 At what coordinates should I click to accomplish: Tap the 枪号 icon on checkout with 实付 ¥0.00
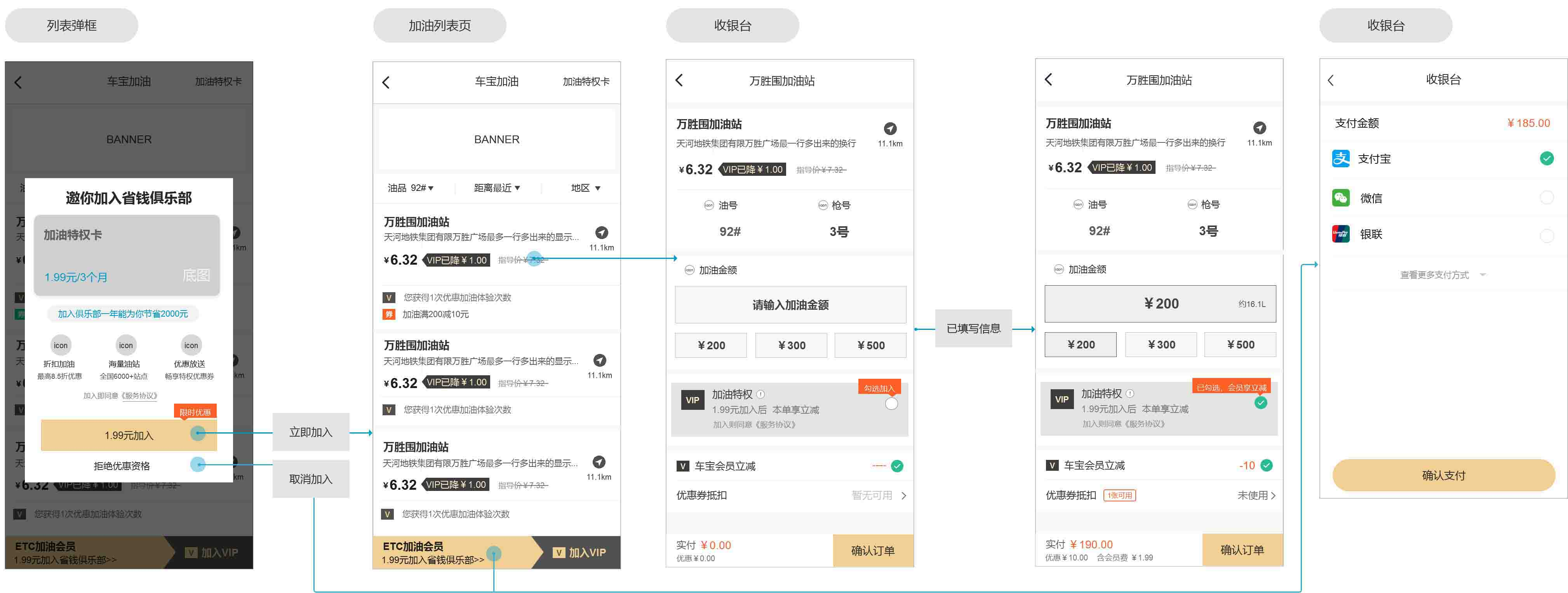tap(823, 205)
